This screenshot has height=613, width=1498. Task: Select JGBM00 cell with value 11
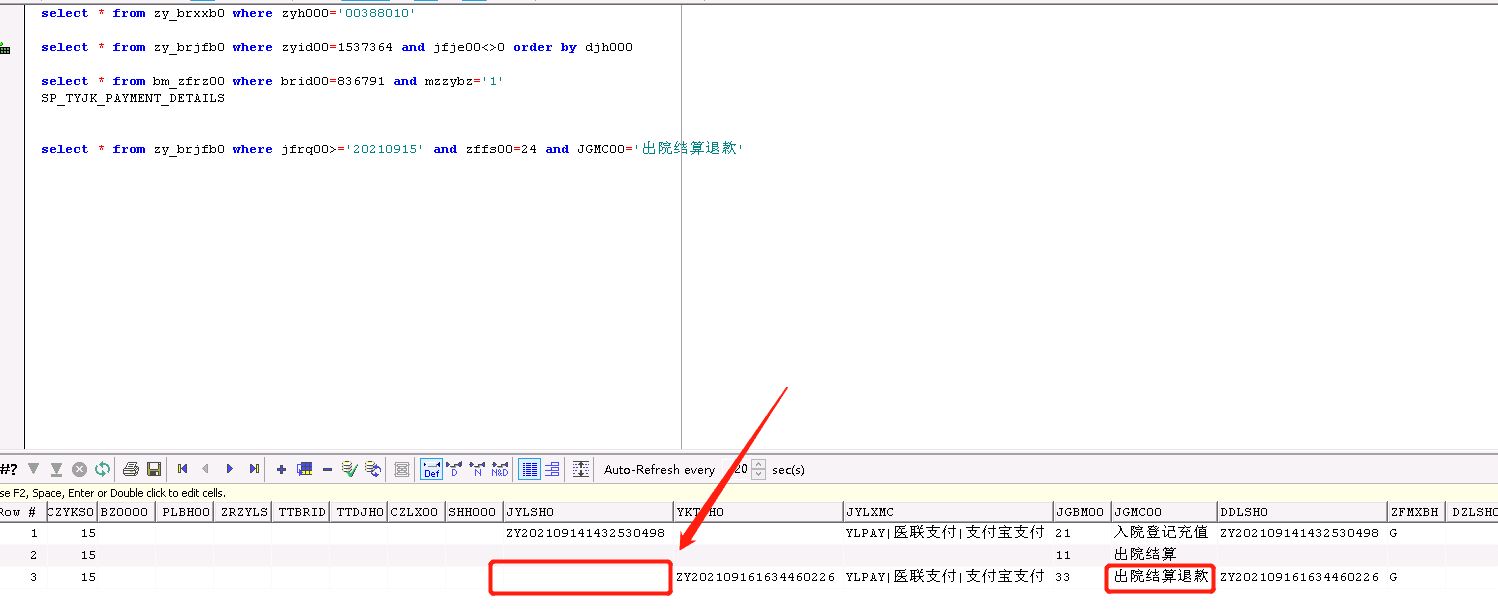pos(1081,555)
